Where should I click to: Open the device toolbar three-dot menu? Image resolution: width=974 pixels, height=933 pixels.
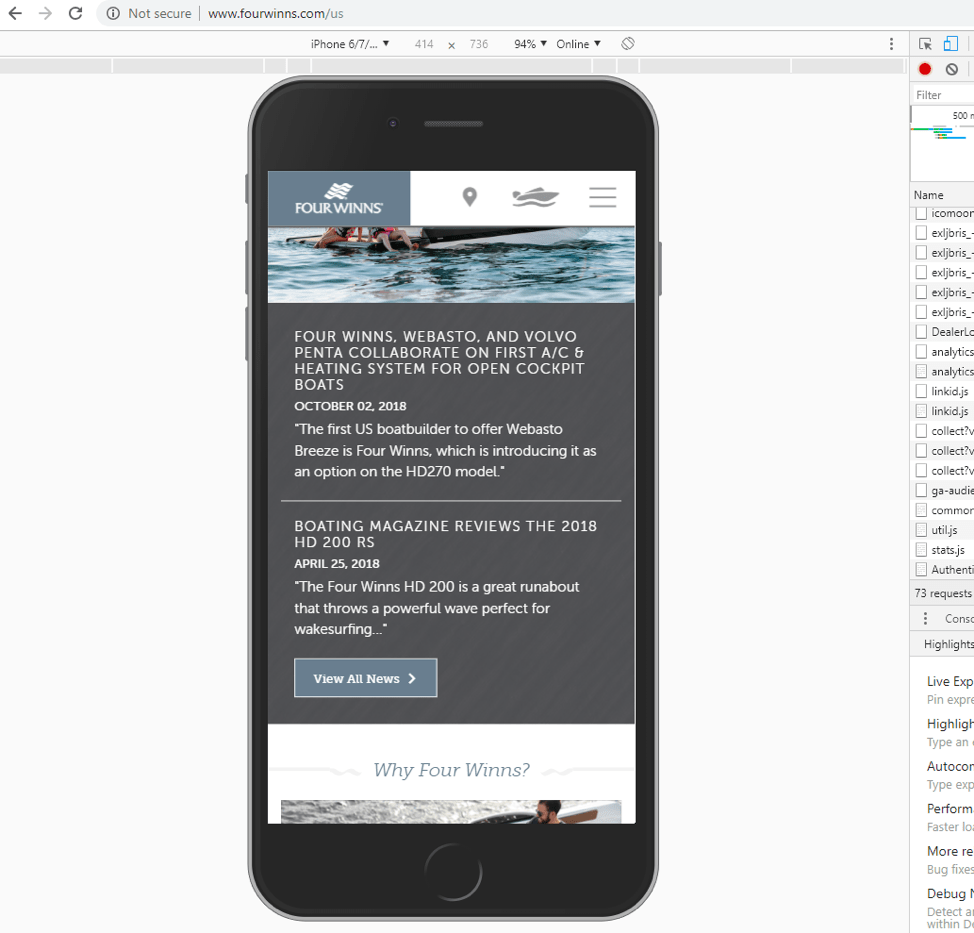[891, 43]
